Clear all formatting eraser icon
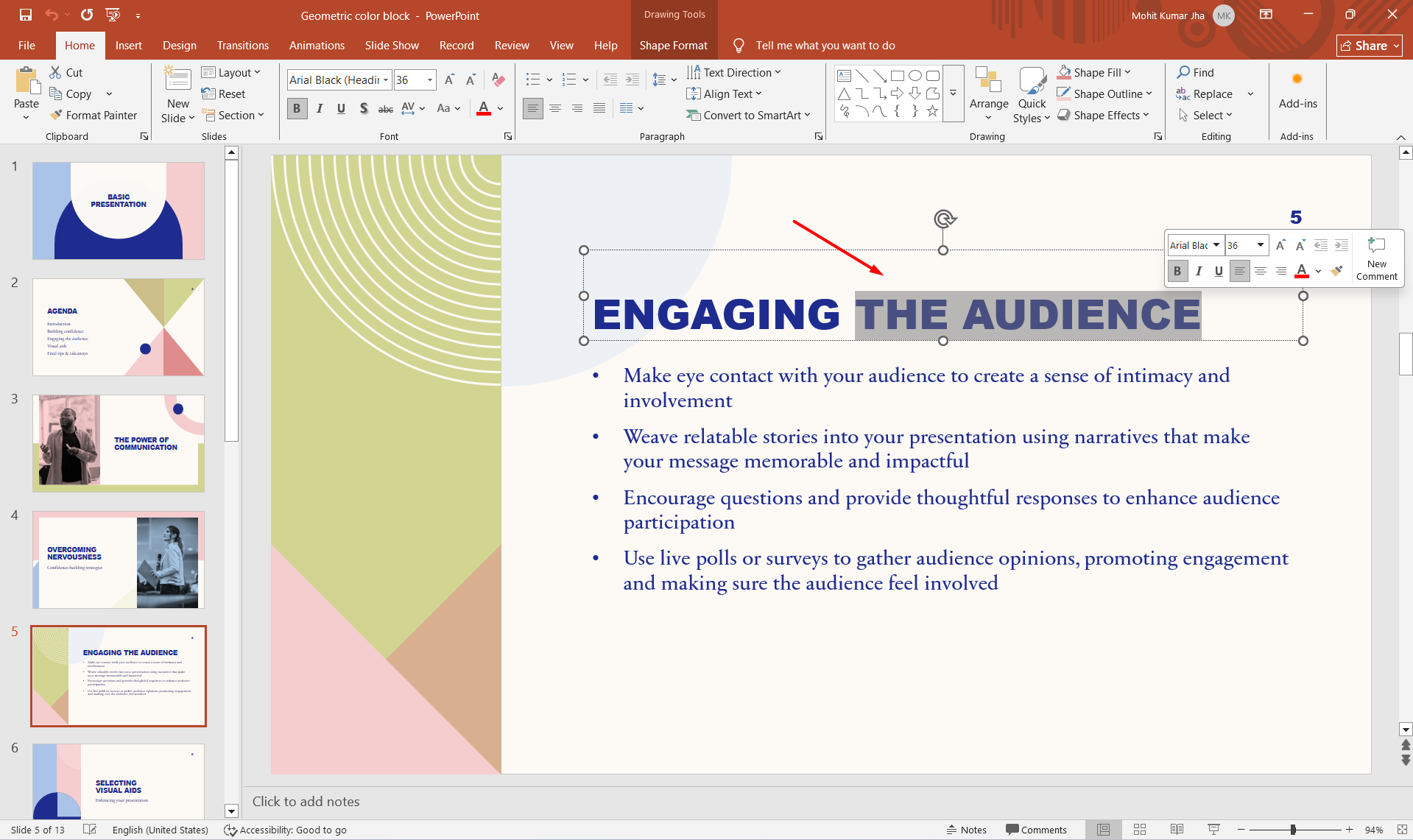Screen dimensions: 1413x840 coord(498,80)
